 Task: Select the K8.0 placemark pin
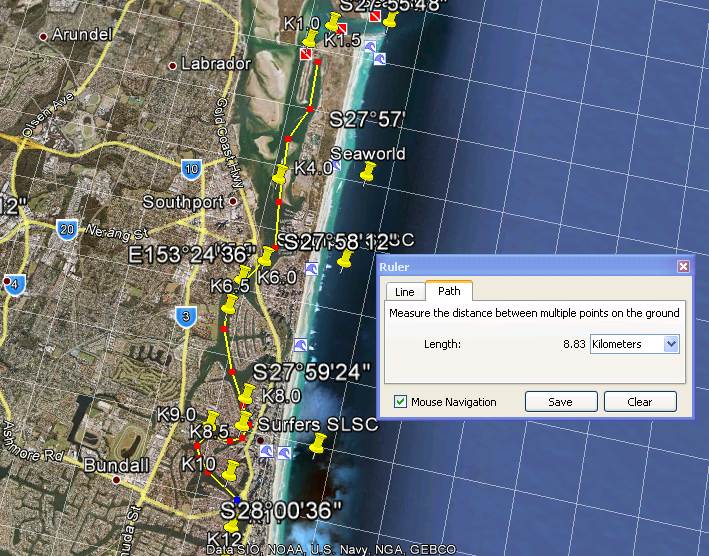(x=245, y=393)
